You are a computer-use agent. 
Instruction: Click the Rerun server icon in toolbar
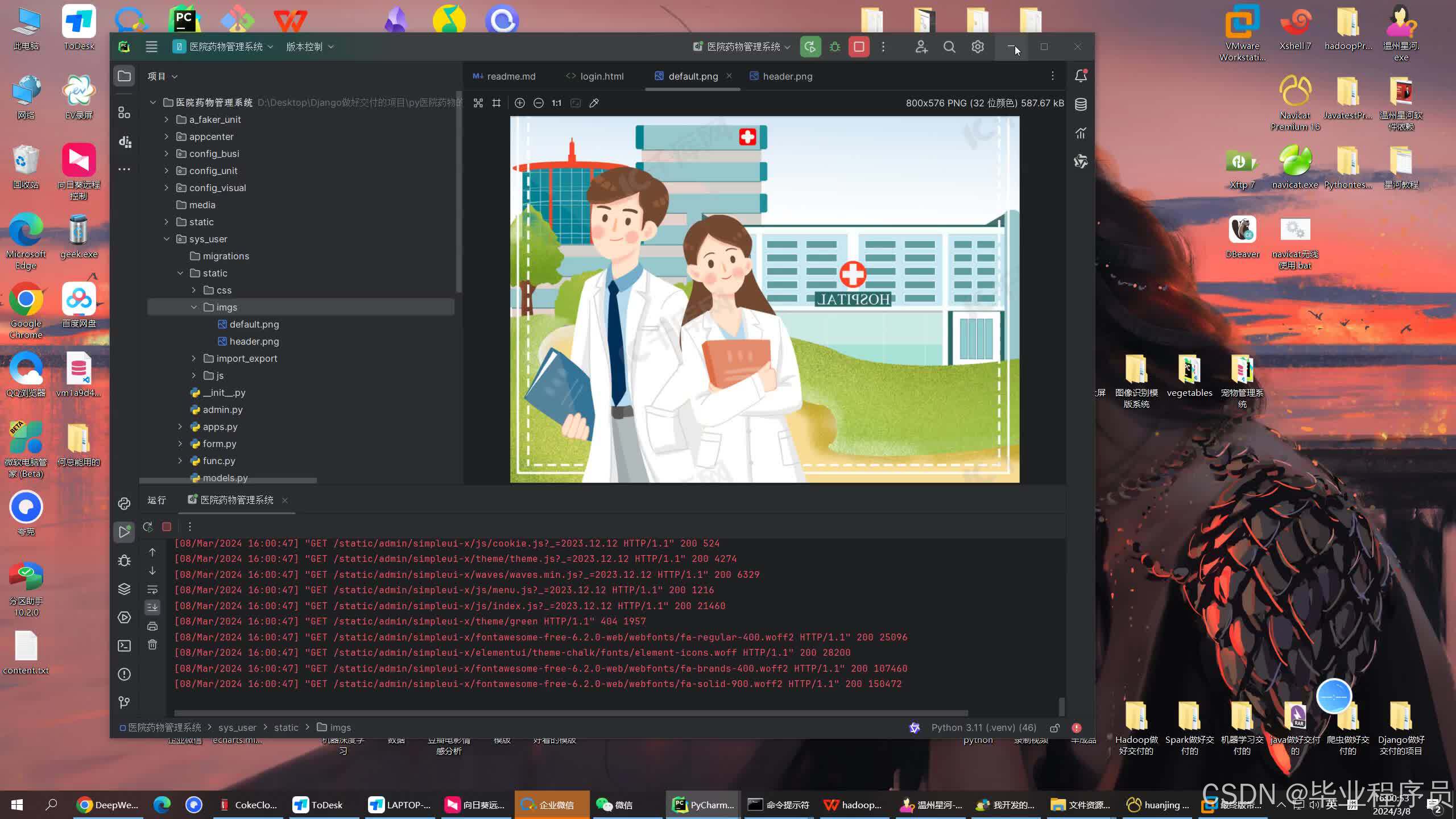[x=810, y=47]
